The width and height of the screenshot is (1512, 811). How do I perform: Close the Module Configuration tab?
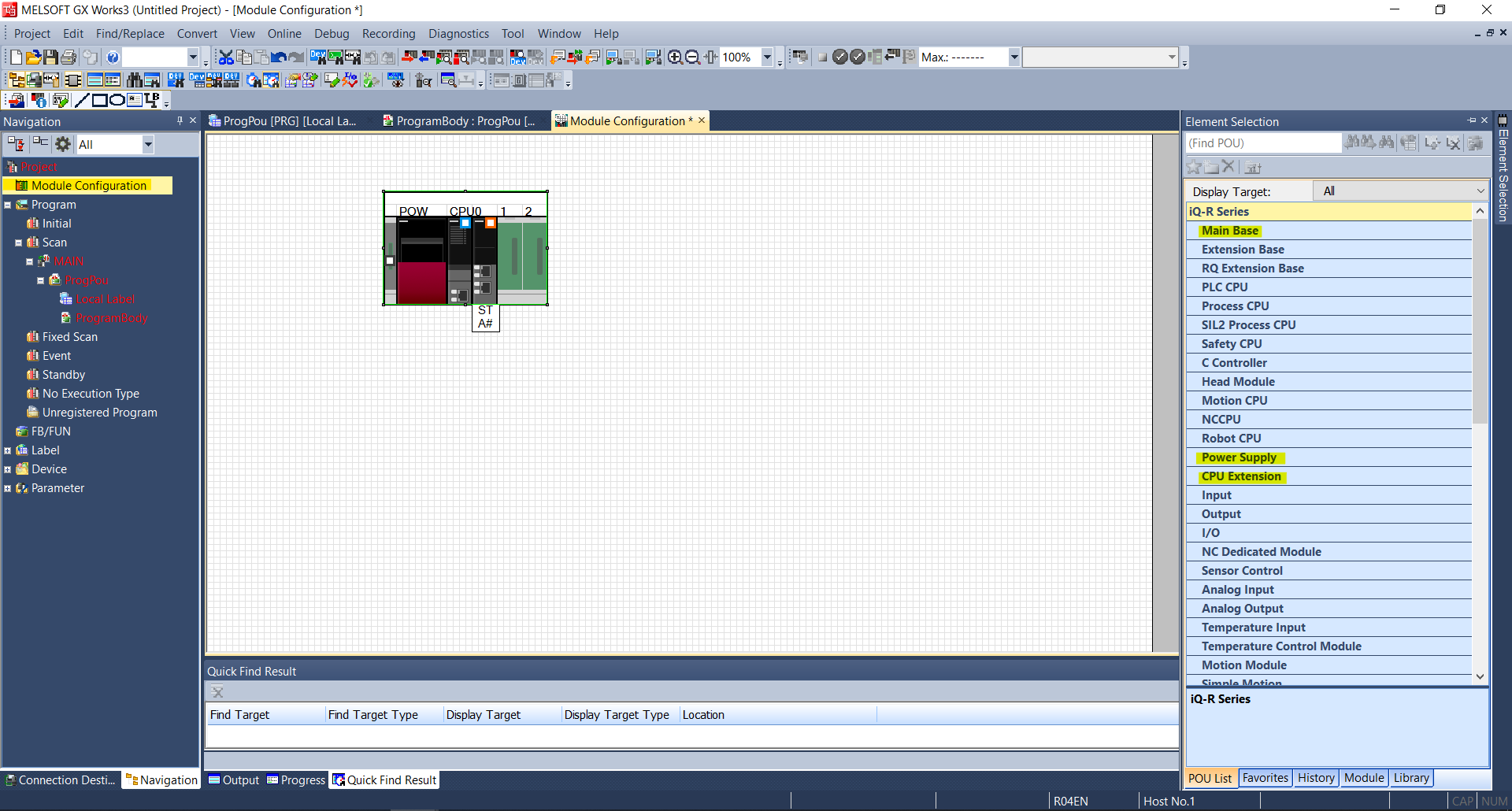pyautogui.click(x=702, y=120)
